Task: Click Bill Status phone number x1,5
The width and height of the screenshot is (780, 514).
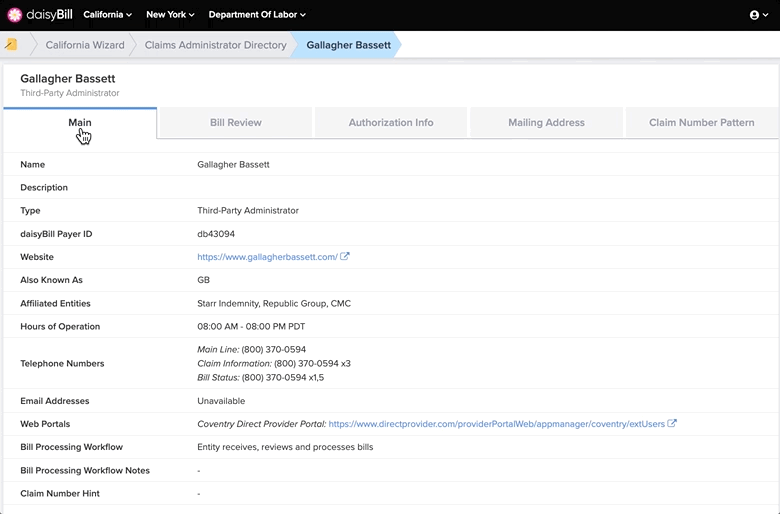Action: tap(283, 377)
